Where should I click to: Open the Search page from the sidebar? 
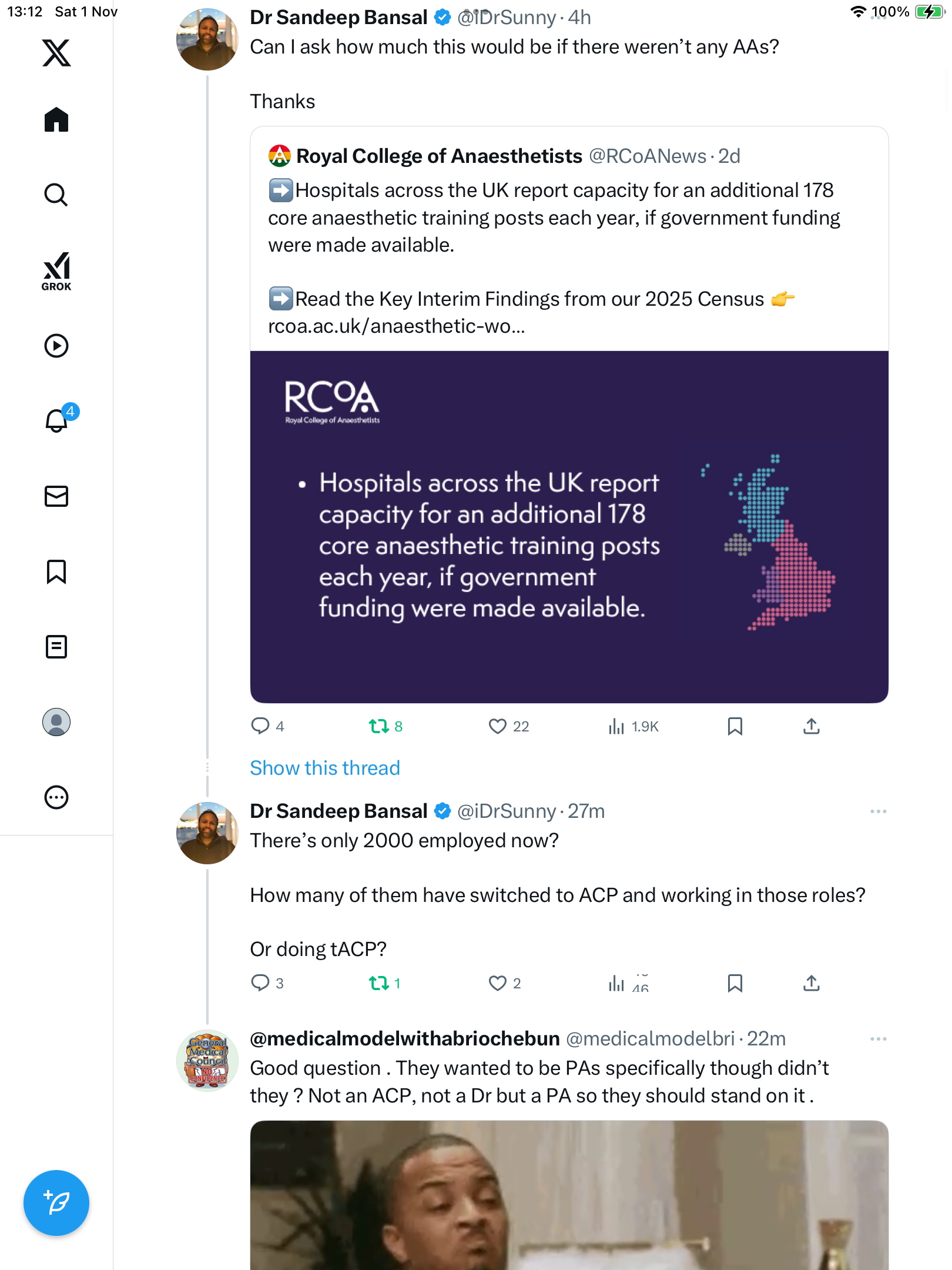click(56, 195)
